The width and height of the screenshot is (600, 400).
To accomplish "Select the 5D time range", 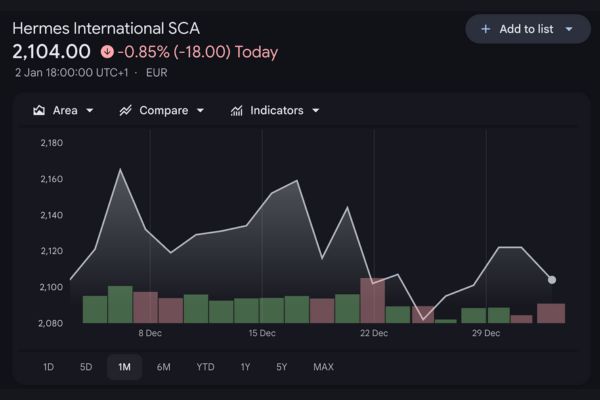I will pos(86,367).
